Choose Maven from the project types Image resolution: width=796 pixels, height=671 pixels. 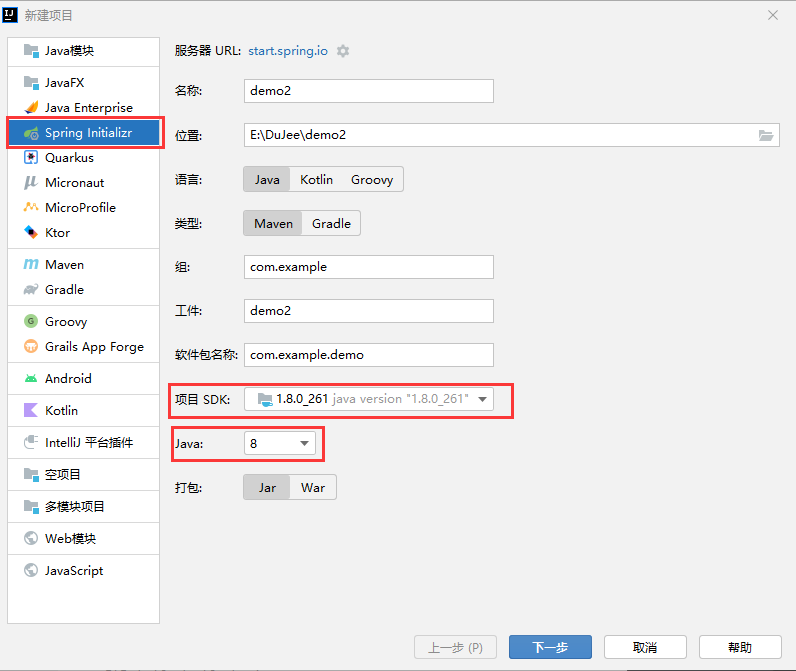point(64,265)
